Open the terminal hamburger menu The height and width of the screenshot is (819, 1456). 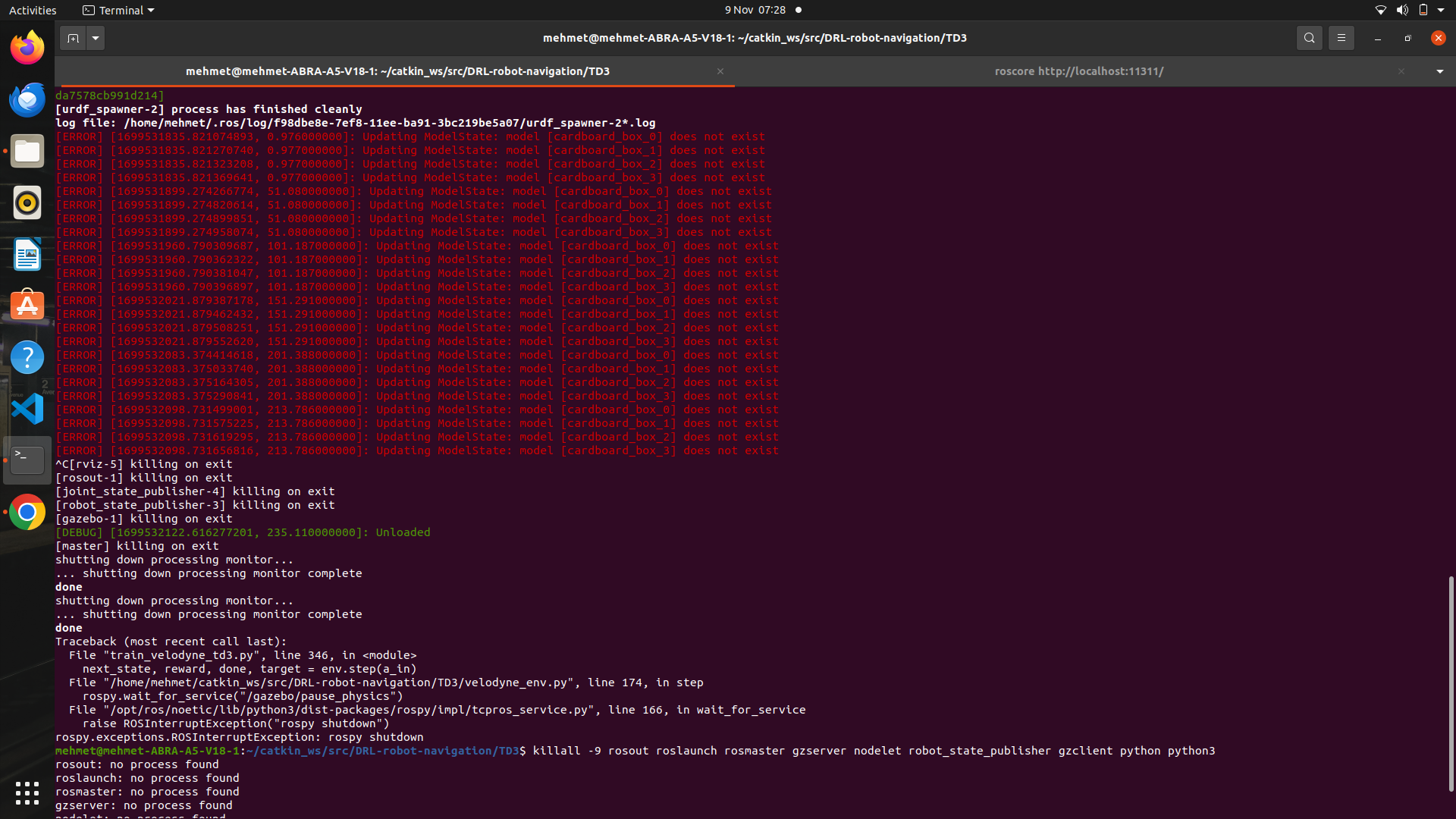pos(1341,38)
